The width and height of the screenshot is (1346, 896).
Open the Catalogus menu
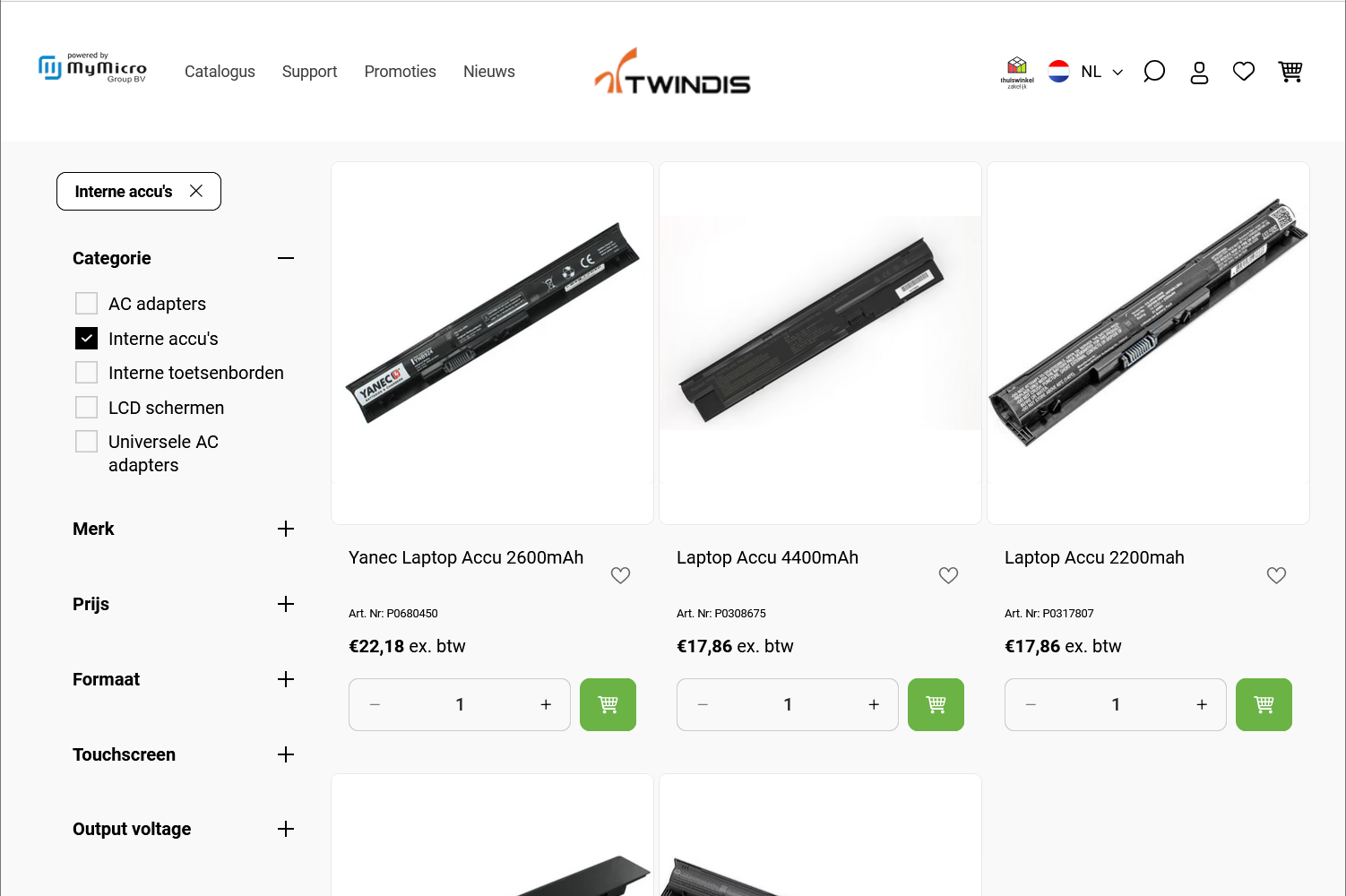point(220,72)
